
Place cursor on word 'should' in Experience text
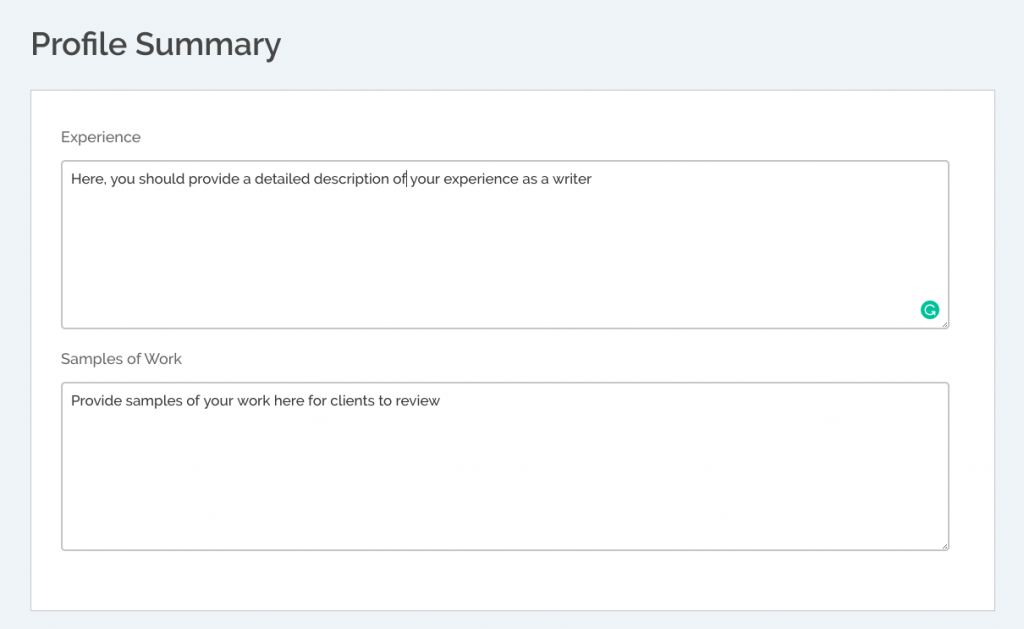[161, 179]
